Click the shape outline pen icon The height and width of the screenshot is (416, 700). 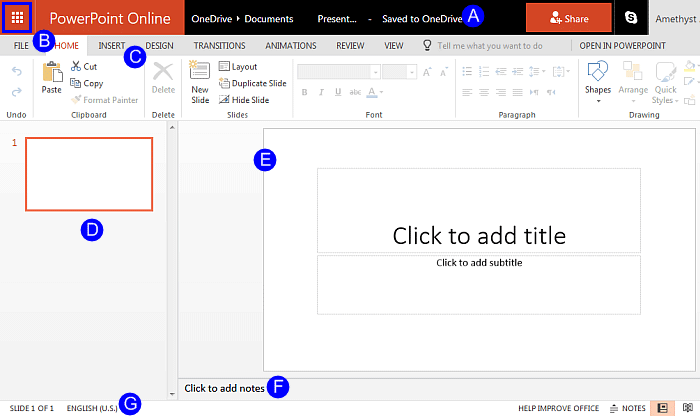(690, 82)
